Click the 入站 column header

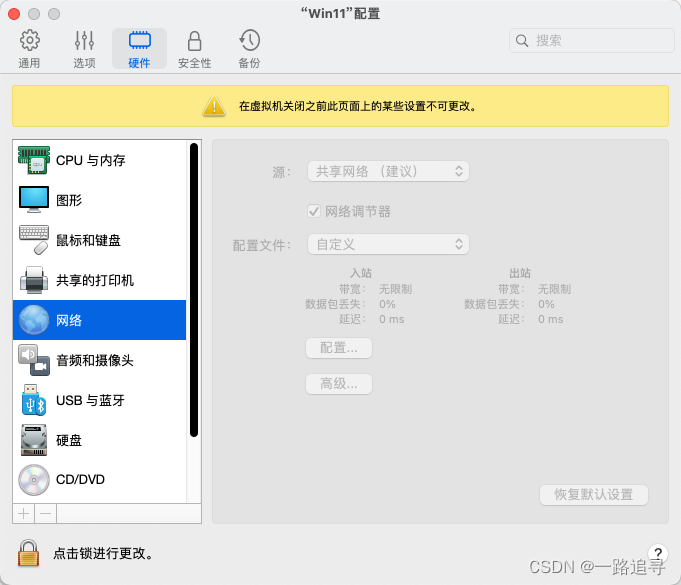361,273
